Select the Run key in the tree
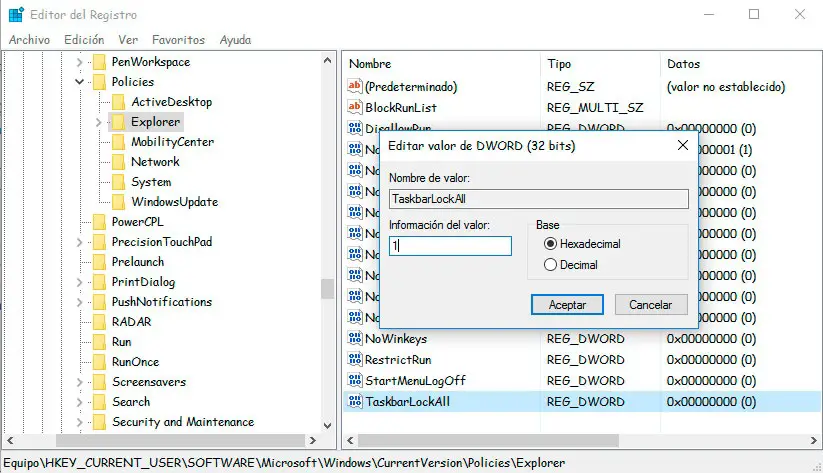Viewport: 823px width, 473px height. [121, 342]
